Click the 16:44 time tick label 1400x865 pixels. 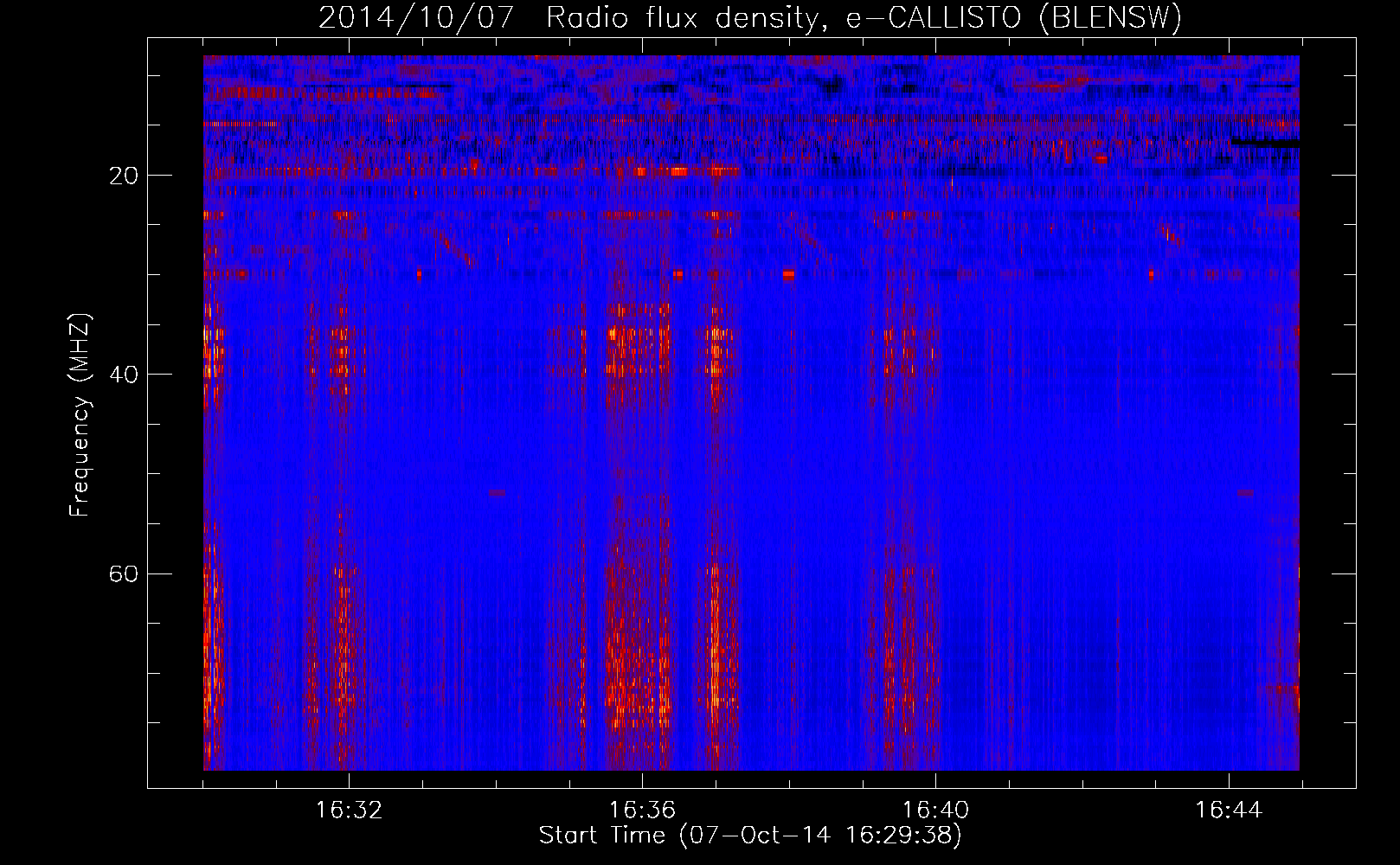coord(1229,811)
